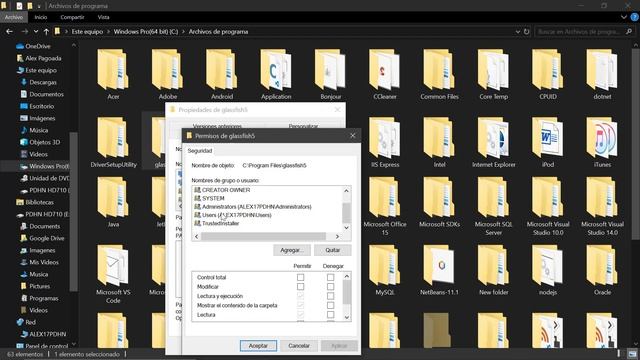The height and width of the screenshot is (360, 640).
Task: Select the Microsoft Office 15 folder
Action: point(384,206)
